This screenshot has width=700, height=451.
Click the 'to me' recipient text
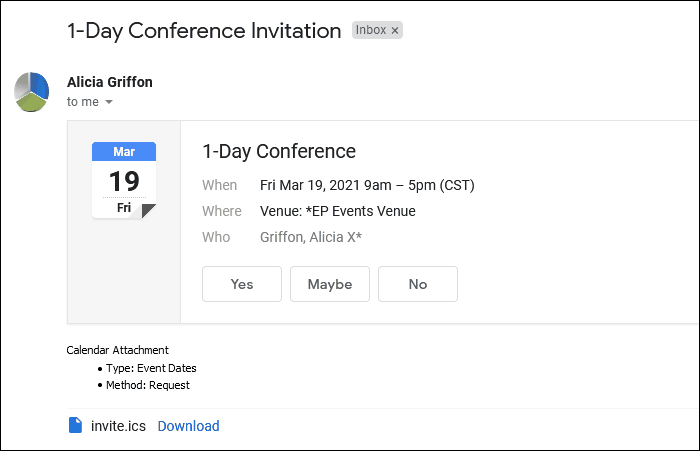point(83,102)
